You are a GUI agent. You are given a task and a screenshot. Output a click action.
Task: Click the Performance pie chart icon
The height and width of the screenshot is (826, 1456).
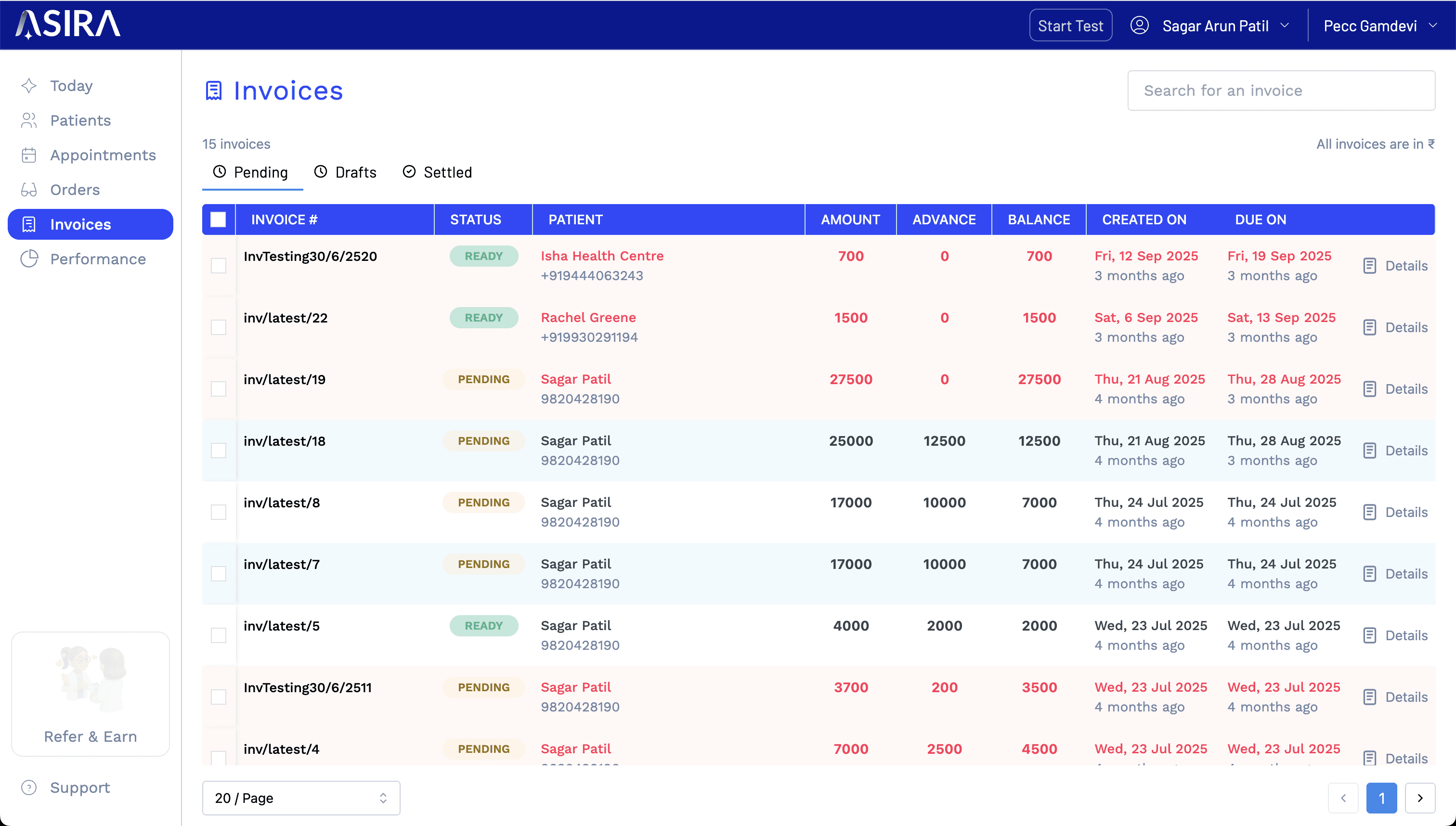29,258
